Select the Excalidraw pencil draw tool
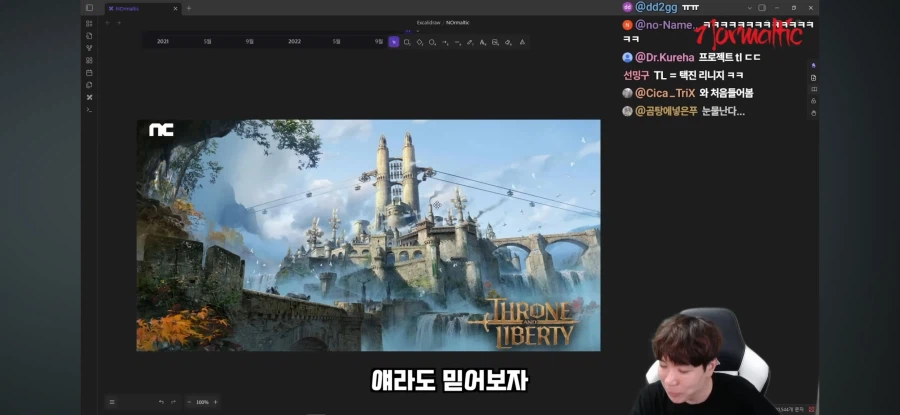900x415 pixels. point(470,42)
